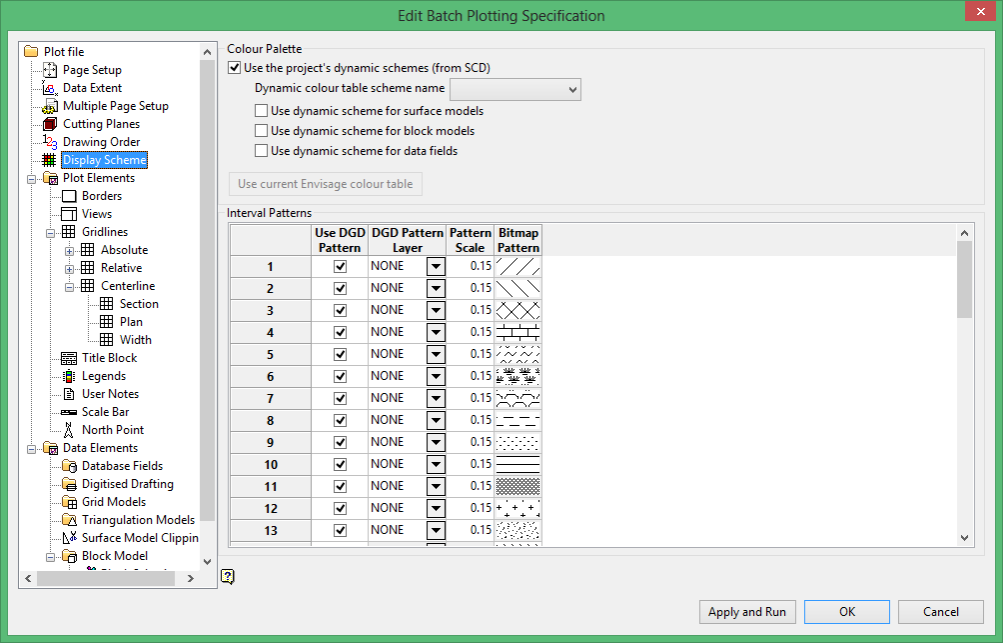Toggle Use DGD Pattern for row 3
The height and width of the screenshot is (643, 1003).
pos(340,310)
